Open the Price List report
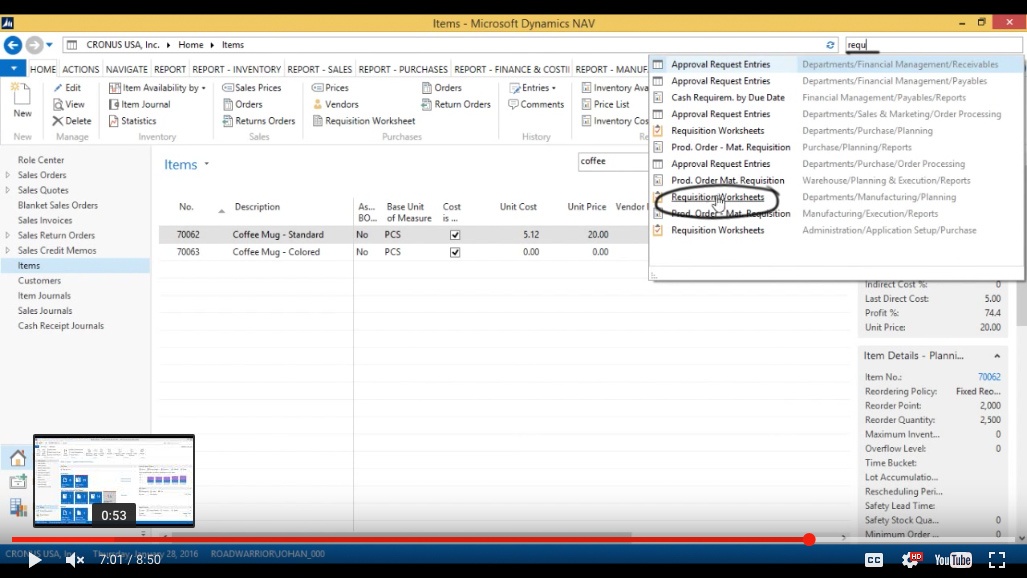This screenshot has height=578, width=1027. coord(605,104)
